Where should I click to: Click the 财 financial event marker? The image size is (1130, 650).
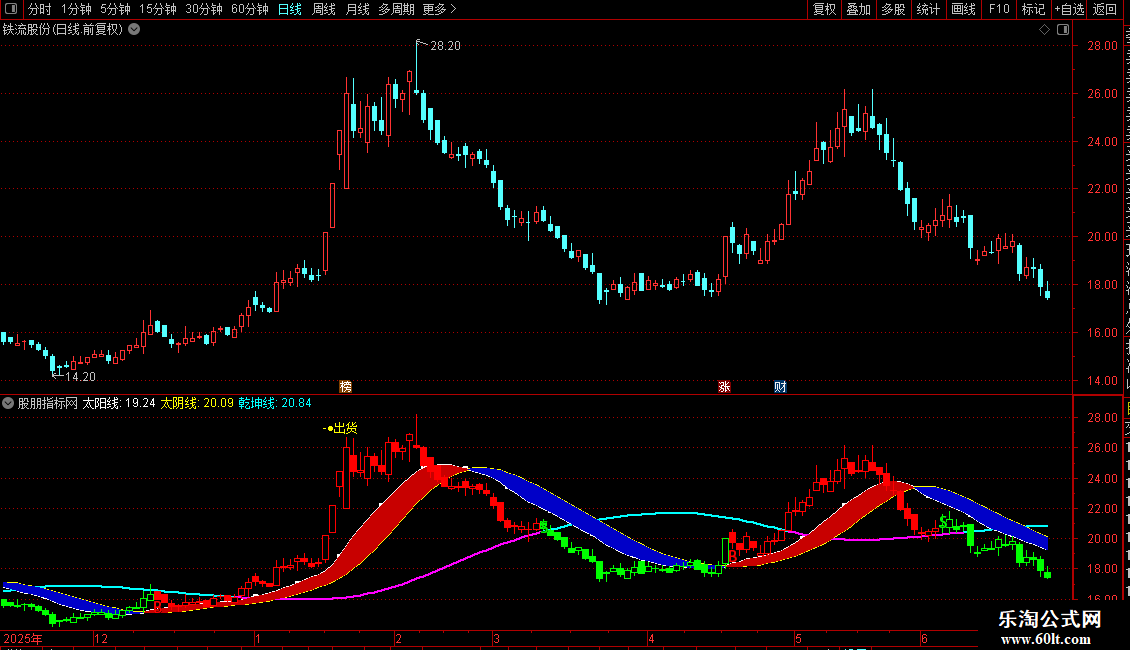coord(780,386)
